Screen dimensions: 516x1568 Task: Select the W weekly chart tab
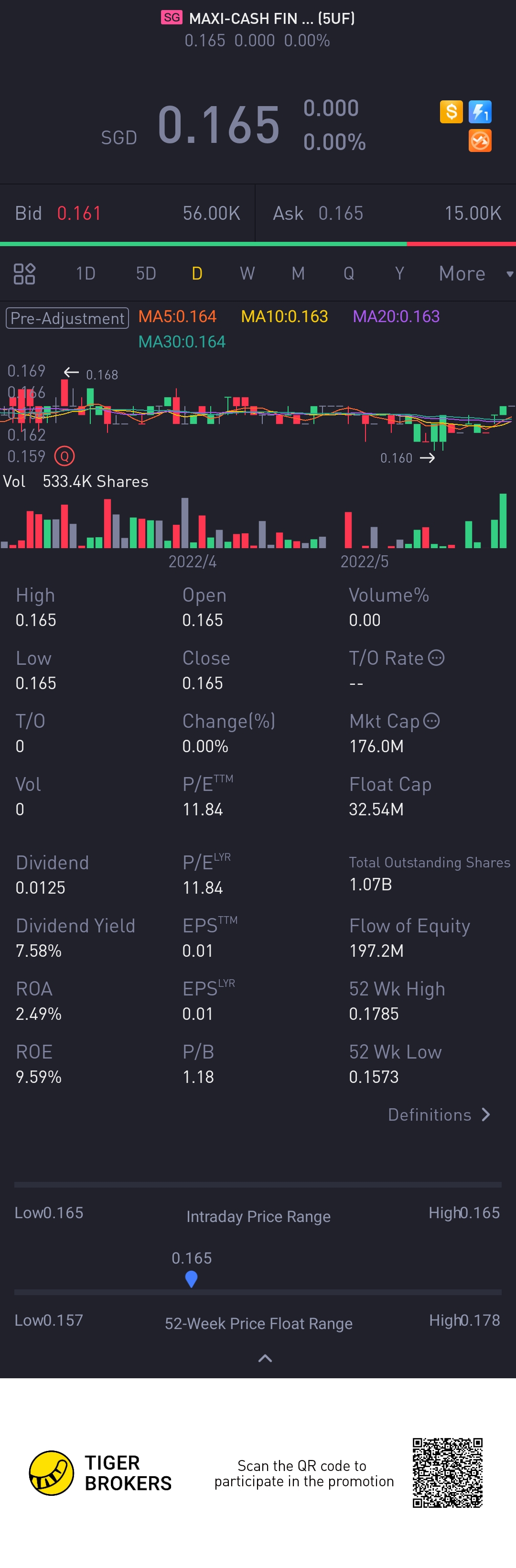click(x=247, y=274)
